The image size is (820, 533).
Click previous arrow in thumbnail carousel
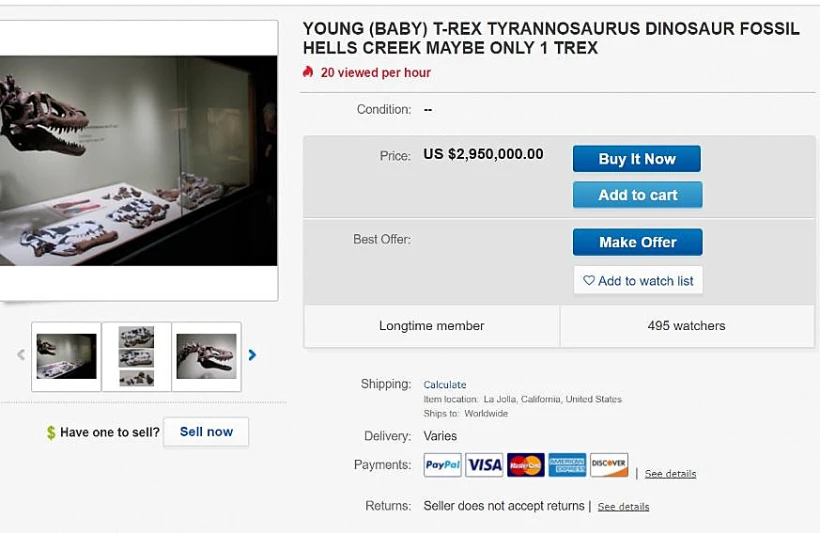[x=21, y=355]
